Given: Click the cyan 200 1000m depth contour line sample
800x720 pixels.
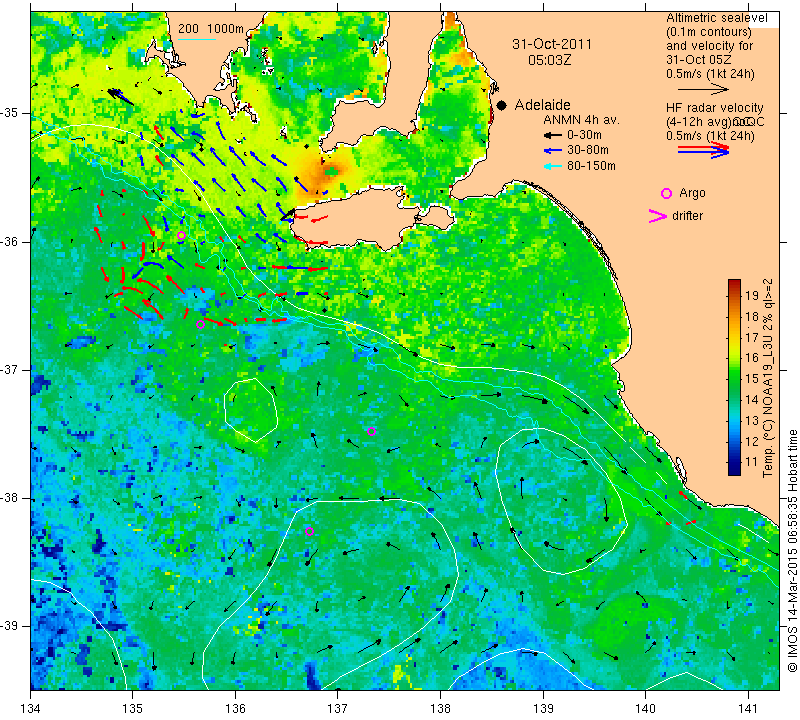Looking at the screenshot, I should (197, 39).
